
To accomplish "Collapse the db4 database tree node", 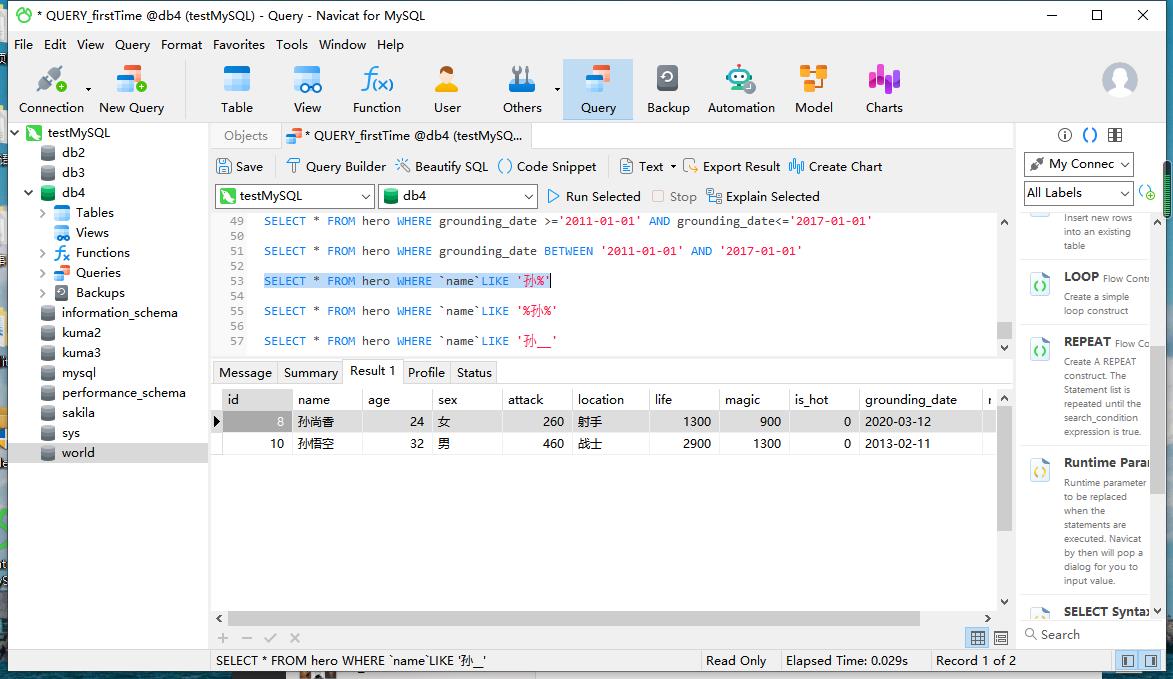I will (28, 193).
